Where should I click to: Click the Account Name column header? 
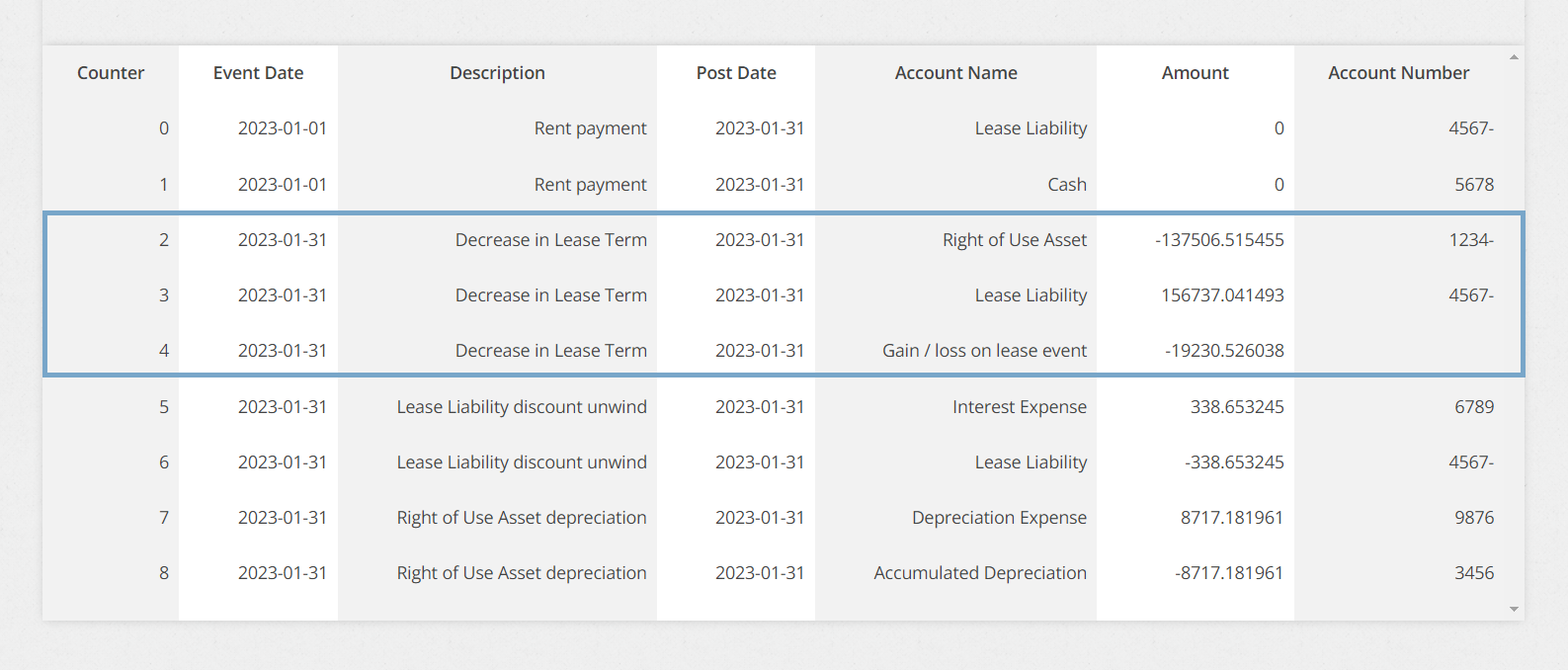coord(955,73)
